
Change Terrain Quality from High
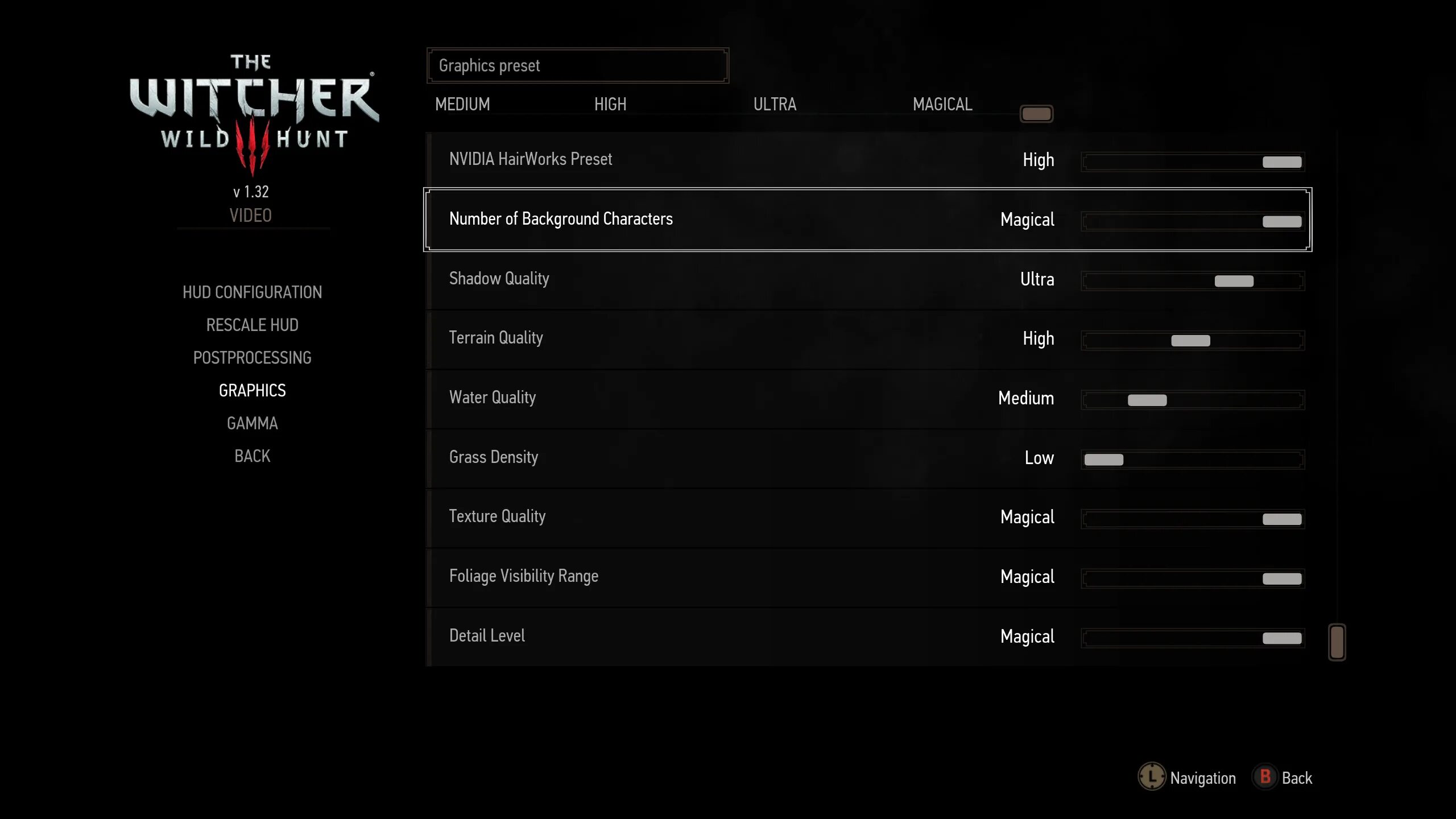point(1192,340)
